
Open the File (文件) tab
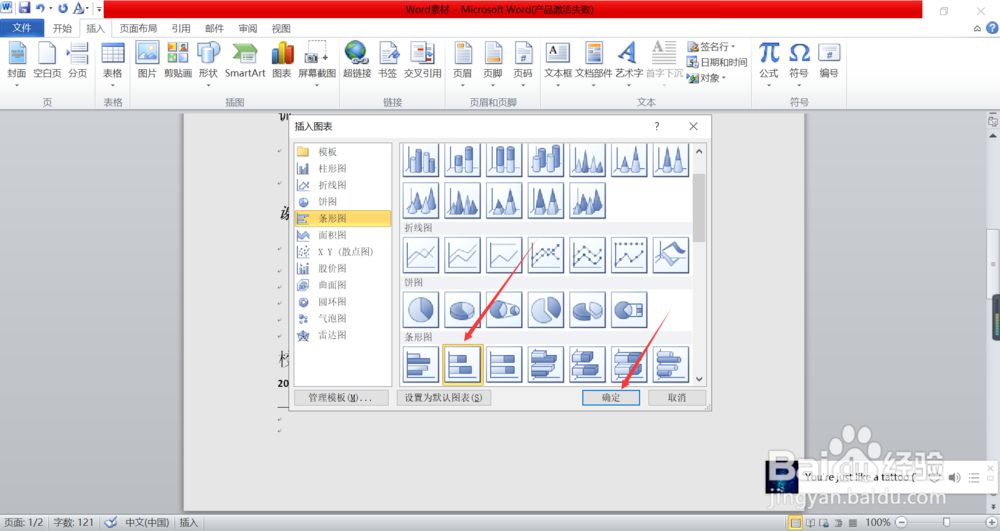pos(22,28)
